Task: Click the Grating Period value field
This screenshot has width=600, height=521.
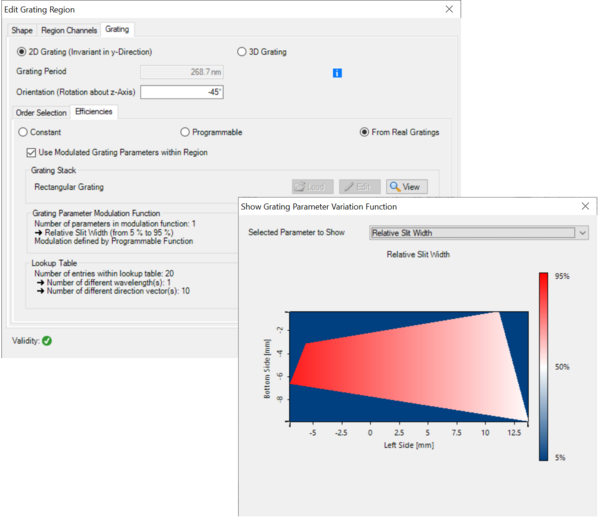Action: [x=182, y=72]
